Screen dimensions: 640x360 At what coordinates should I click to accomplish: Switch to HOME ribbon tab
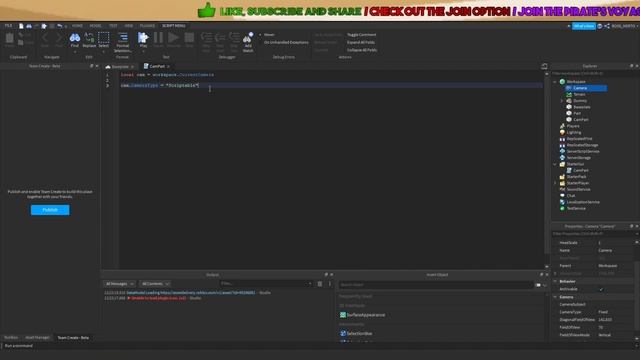coord(77,26)
